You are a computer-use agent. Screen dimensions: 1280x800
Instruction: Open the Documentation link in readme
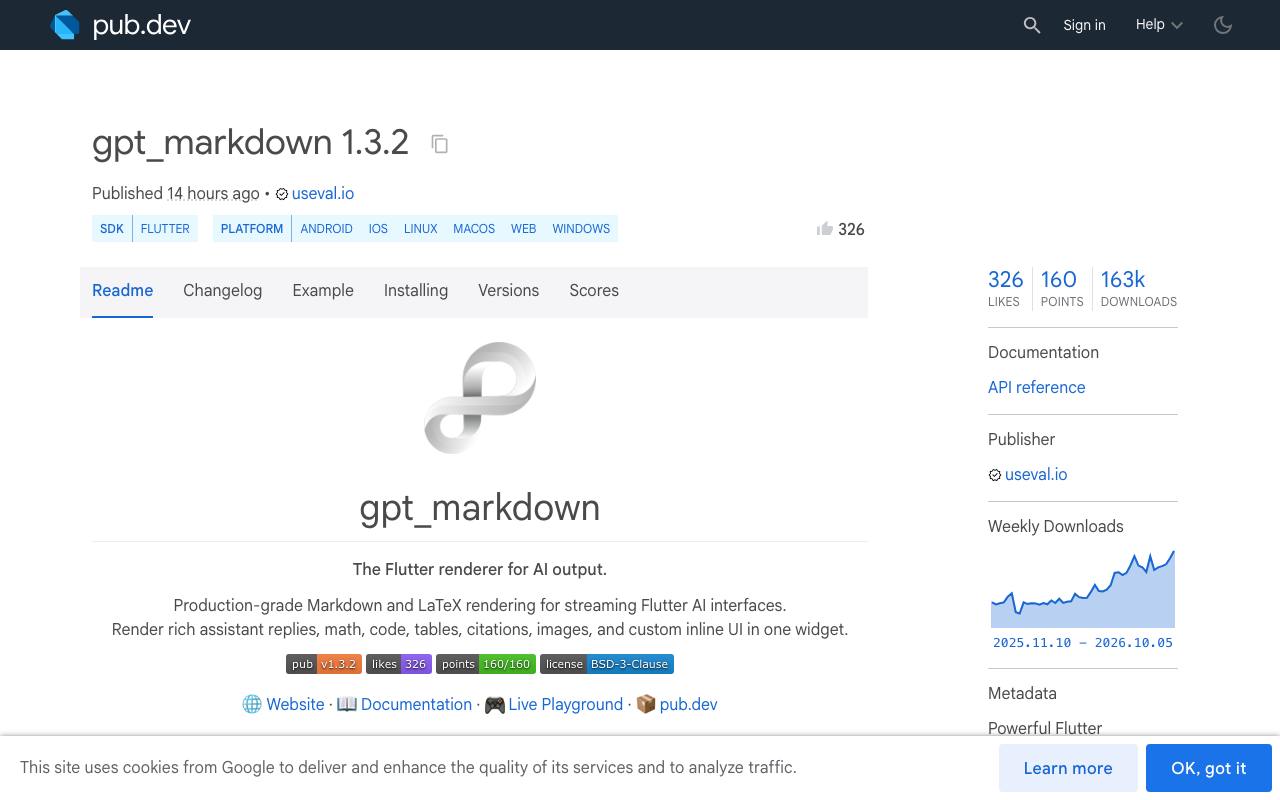coord(404,704)
